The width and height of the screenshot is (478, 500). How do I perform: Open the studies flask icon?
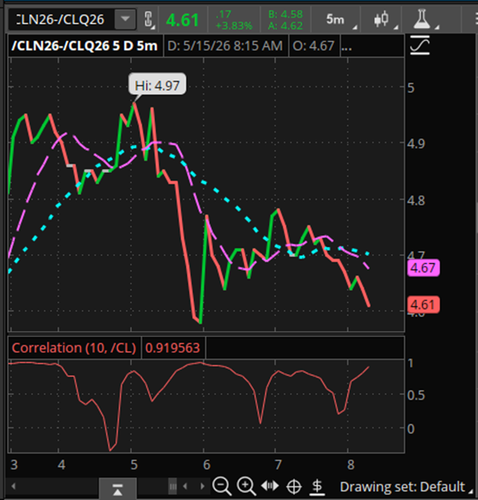click(x=422, y=19)
